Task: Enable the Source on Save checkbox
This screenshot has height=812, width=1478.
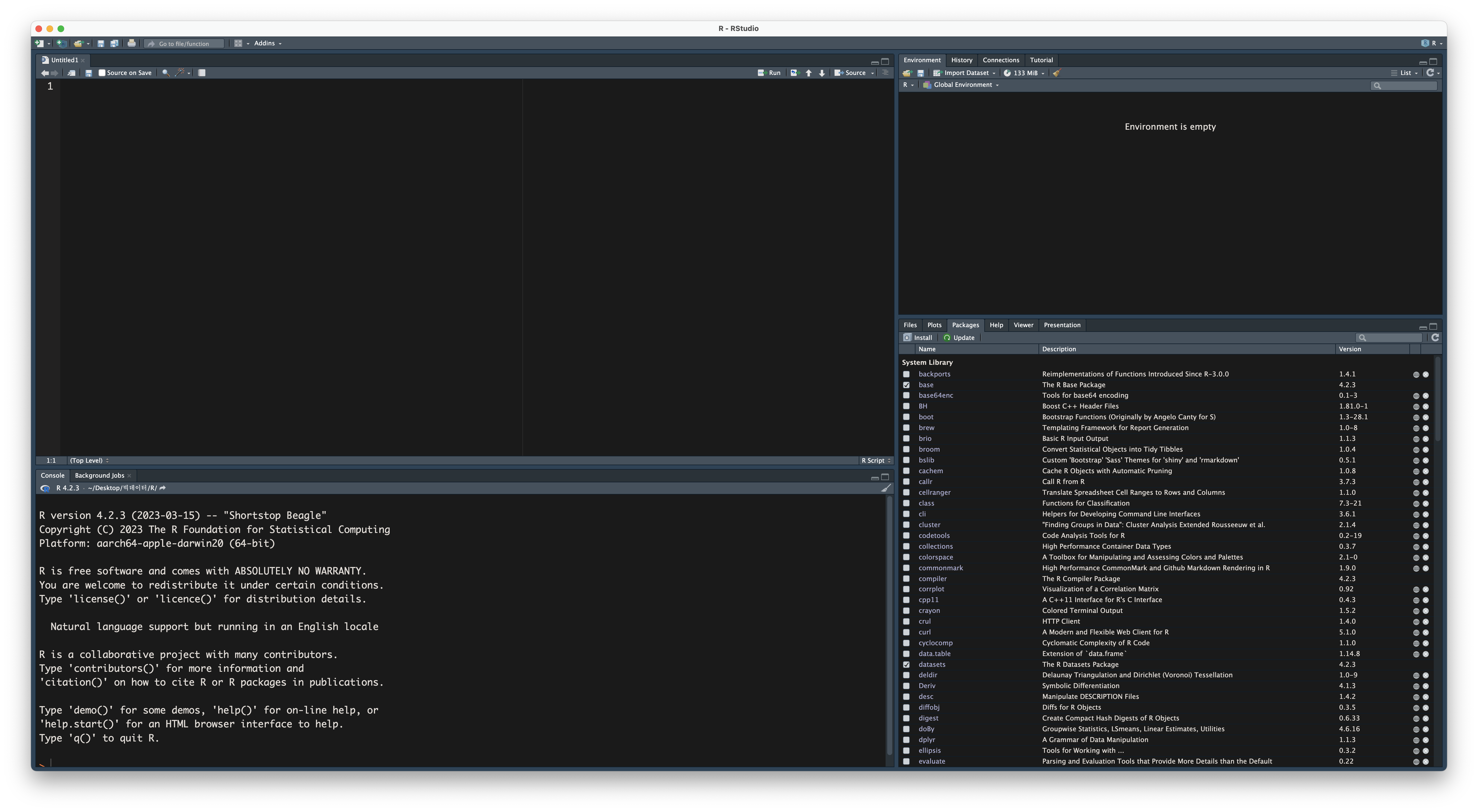Action: click(x=102, y=73)
